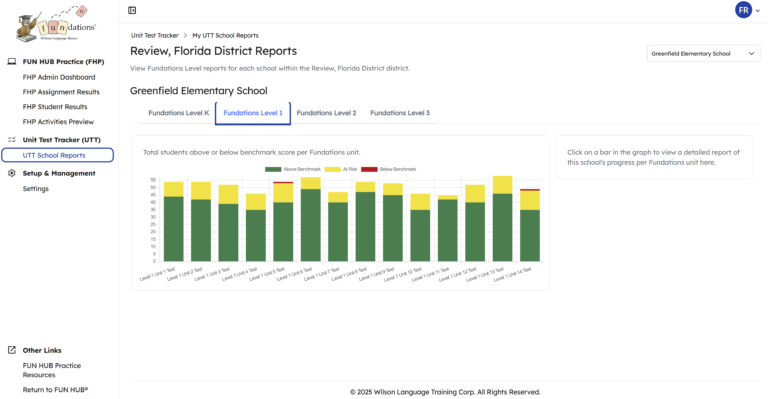This screenshot has height=399, width=768.
Task: Click the FUN HUB Practice (FHP) heading
Action: (x=63, y=62)
